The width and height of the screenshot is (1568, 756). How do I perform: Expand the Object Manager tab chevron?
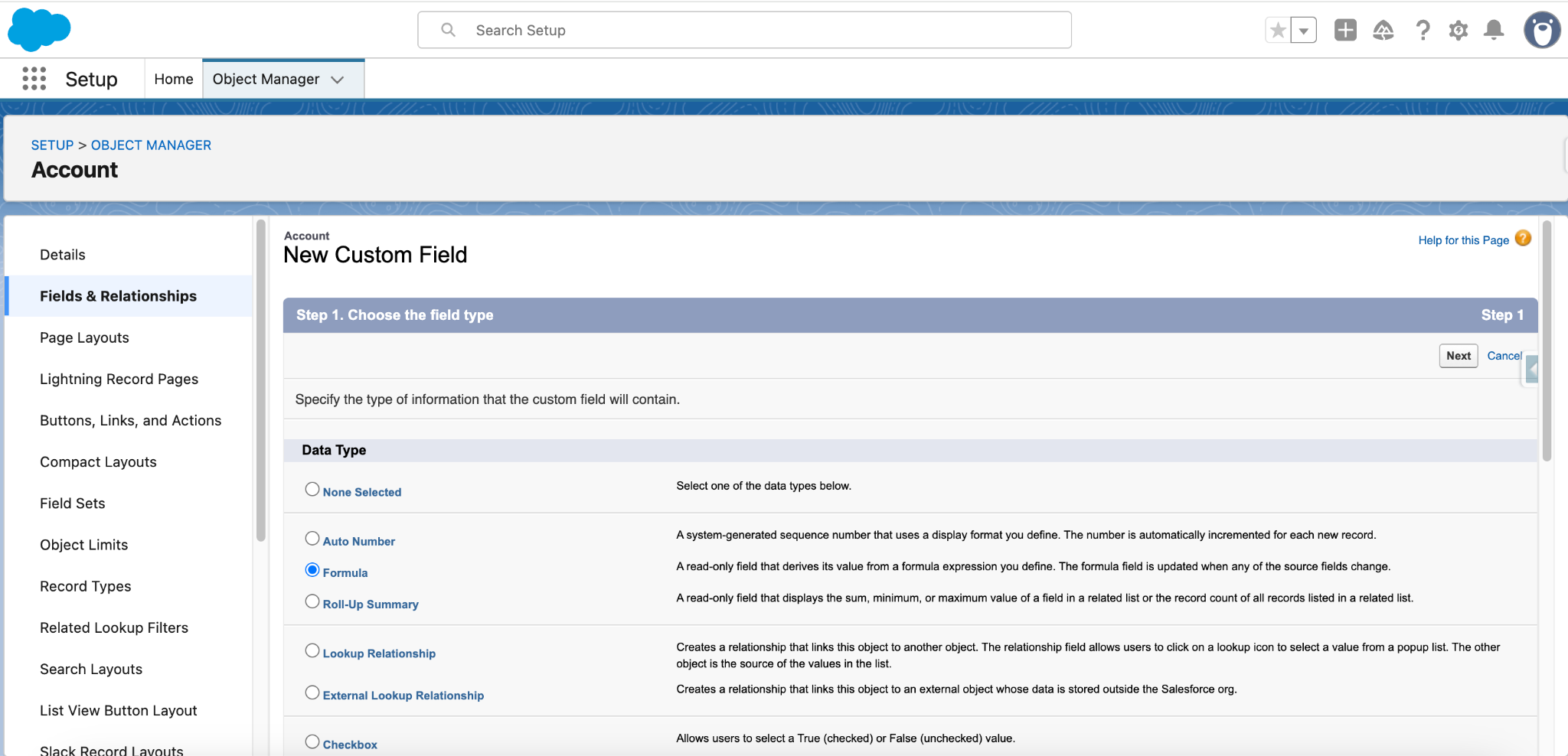(338, 80)
